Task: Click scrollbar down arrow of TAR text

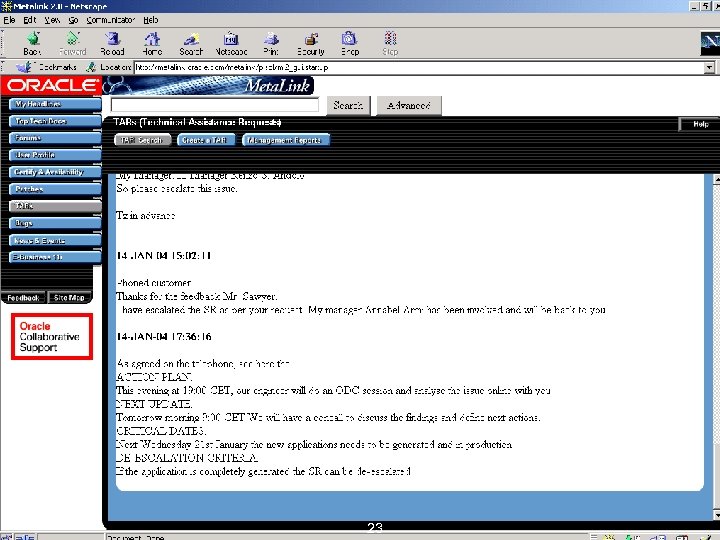Action: (x=716, y=514)
